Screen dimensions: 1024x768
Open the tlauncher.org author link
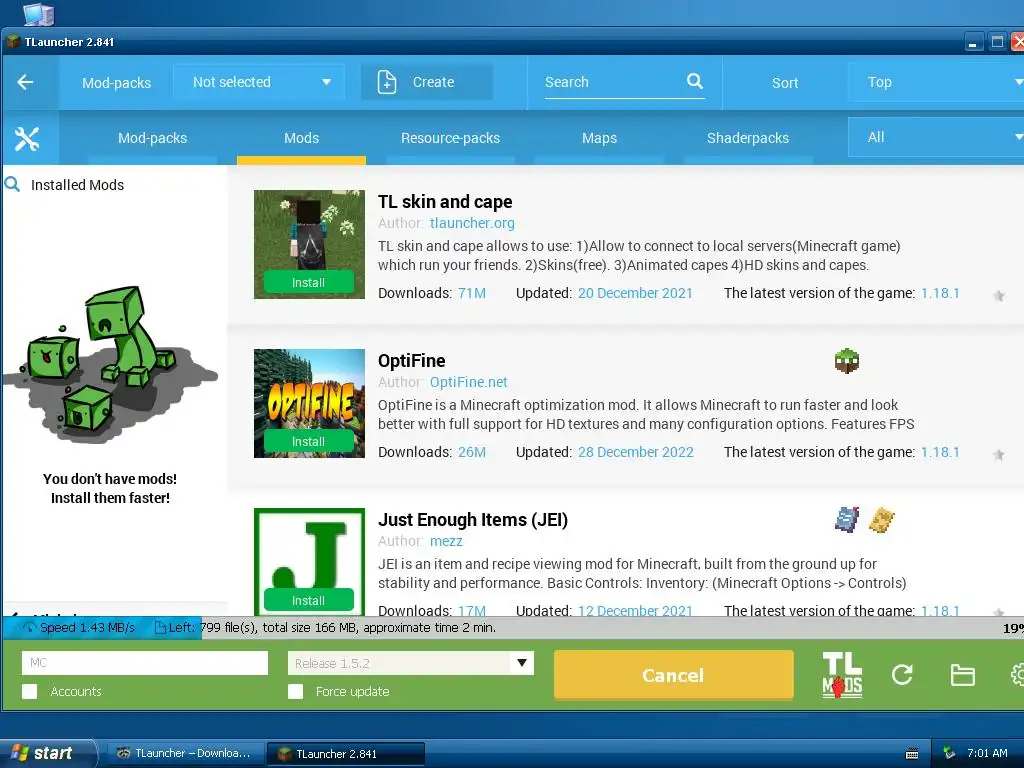coord(472,223)
